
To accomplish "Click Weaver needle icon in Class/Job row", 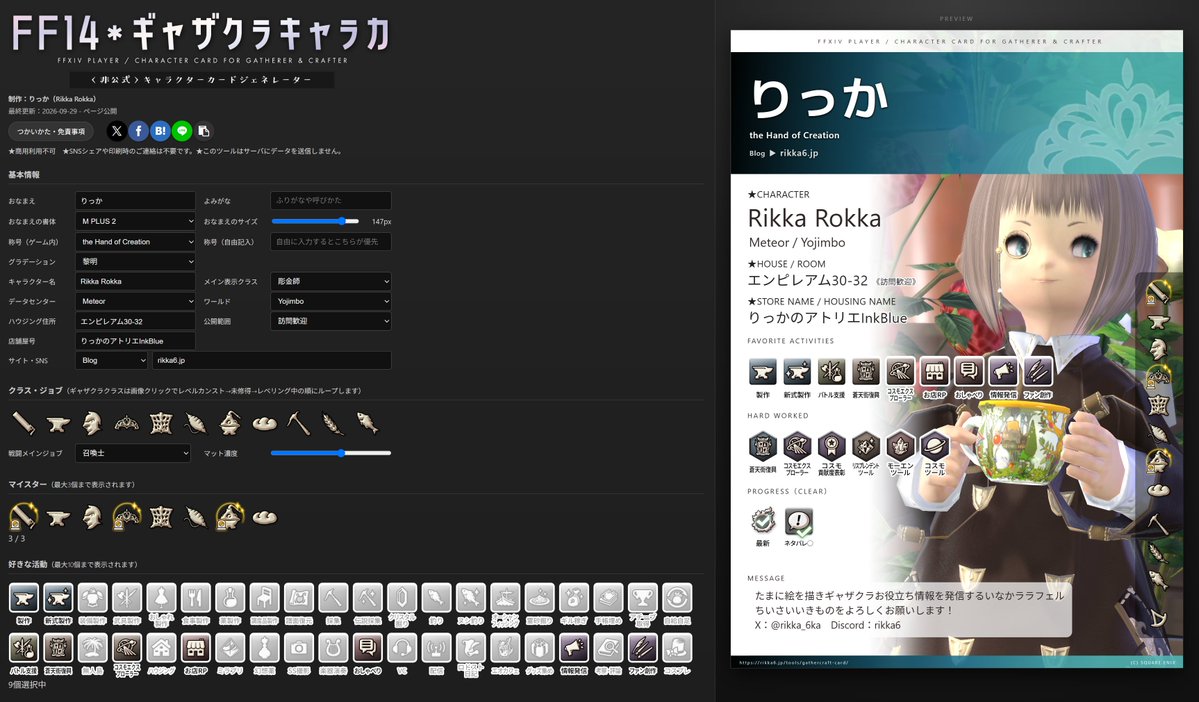I will [195, 423].
